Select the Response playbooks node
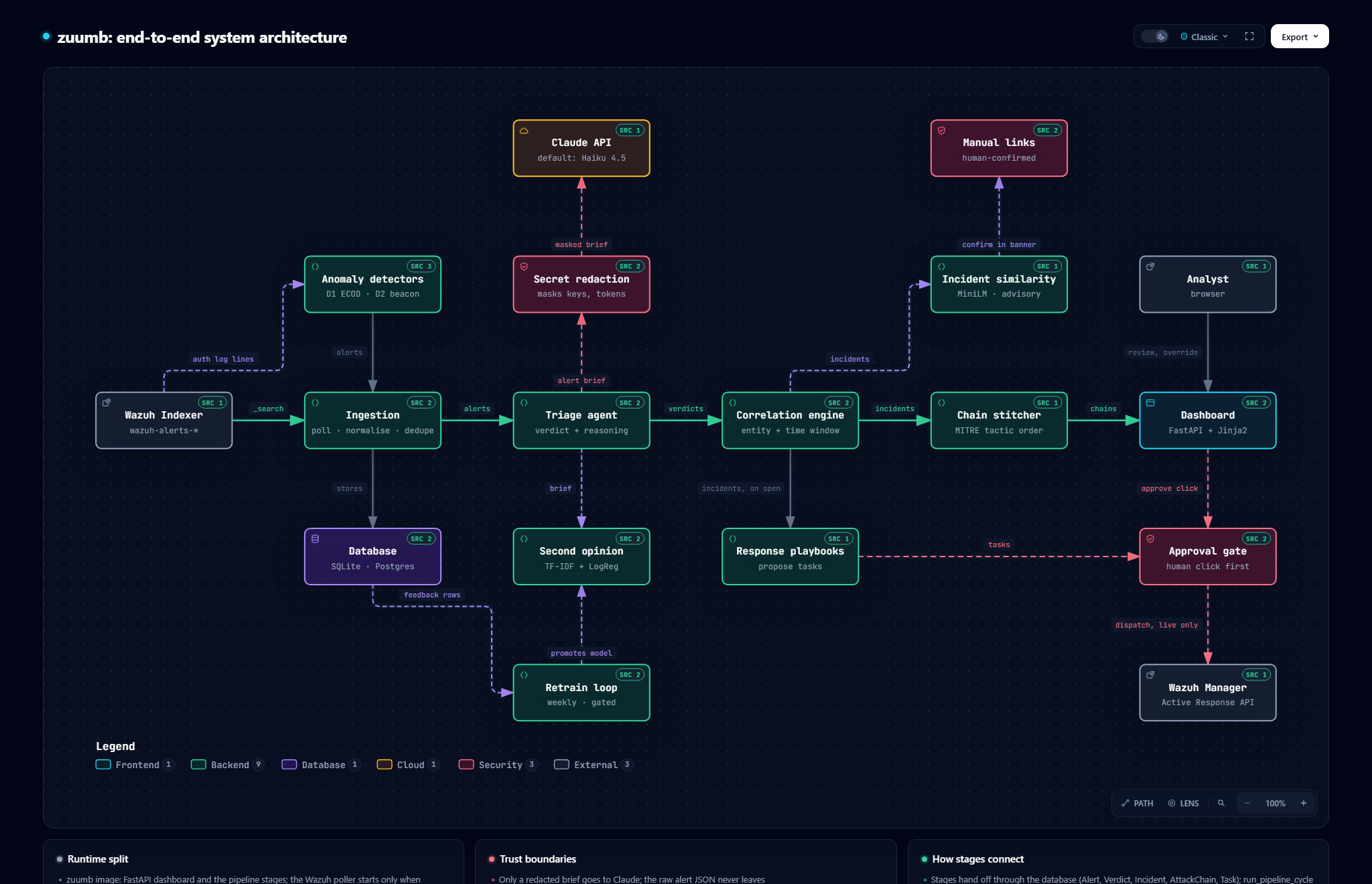Screen dimensions: 1372x884 click(x=791, y=557)
